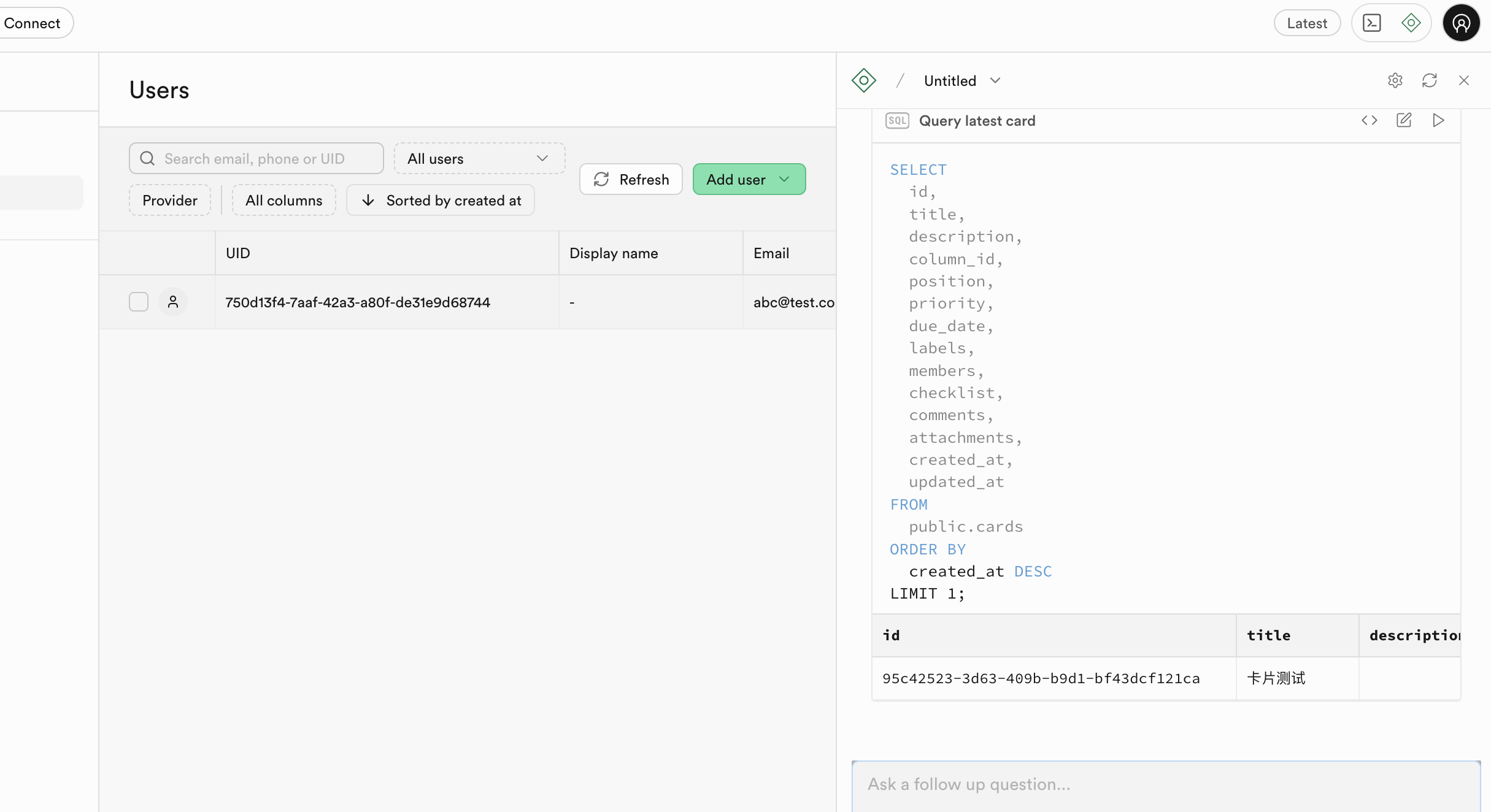
Task: Check the user row checkbox
Action: (x=139, y=302)
